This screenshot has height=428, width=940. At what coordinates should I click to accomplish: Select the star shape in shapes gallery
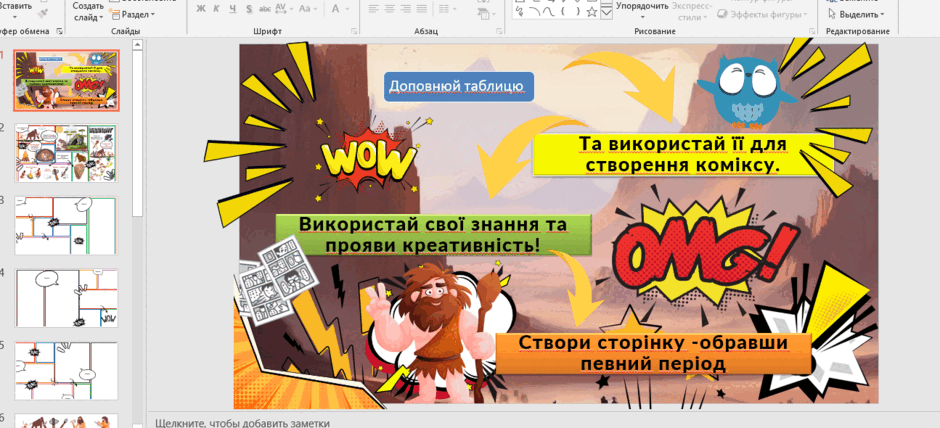click(x=591, y=11)
